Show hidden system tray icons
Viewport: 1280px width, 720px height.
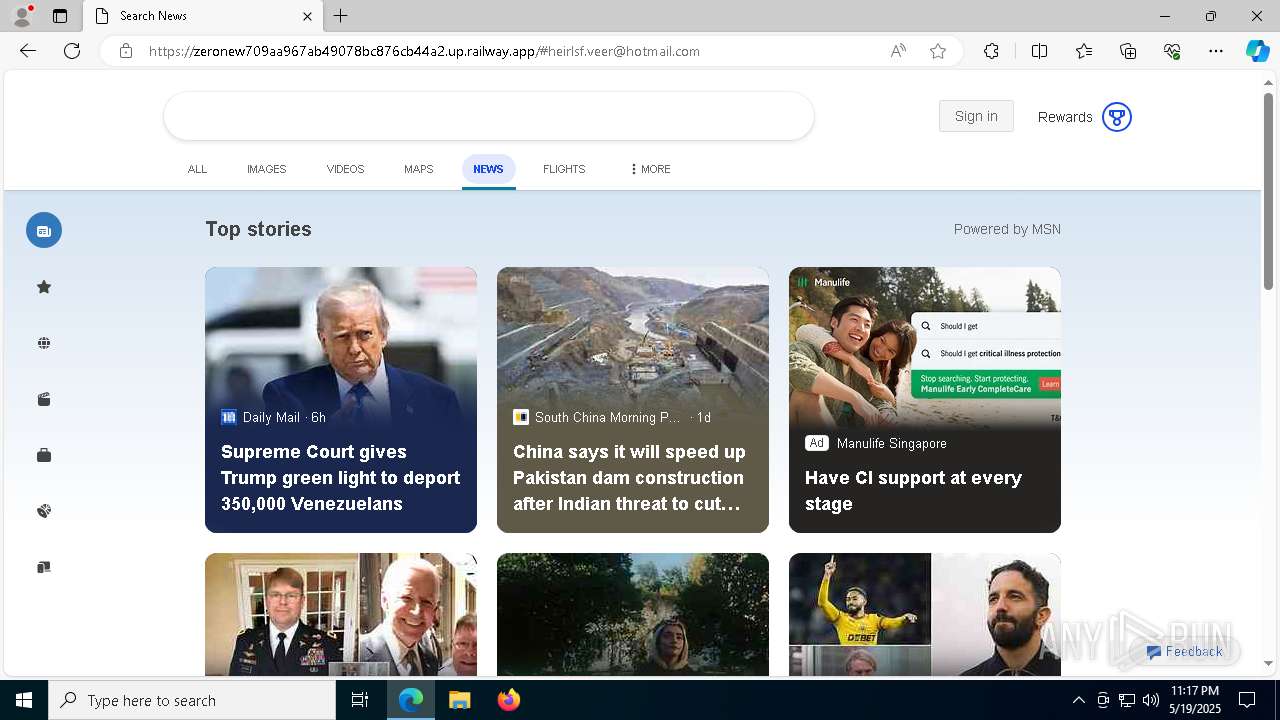pos(1078,700)
